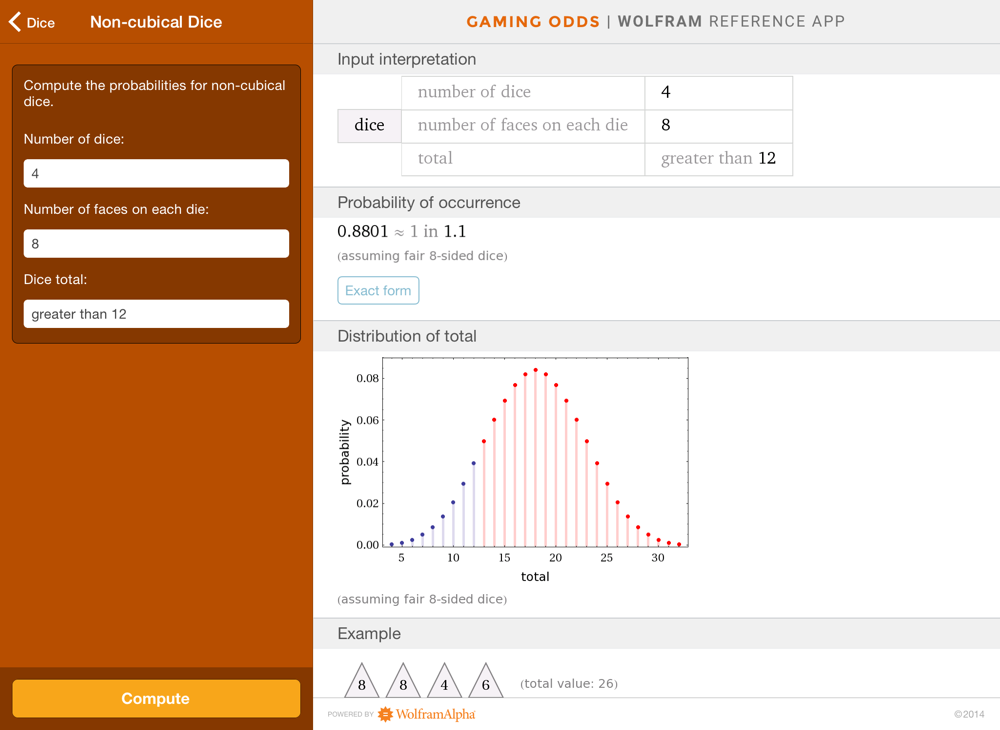Image resolution: width=1000 pixels, height=730 pixels.
Task: Select the 'greater than 12' table cell
Action: pos(719,159)
